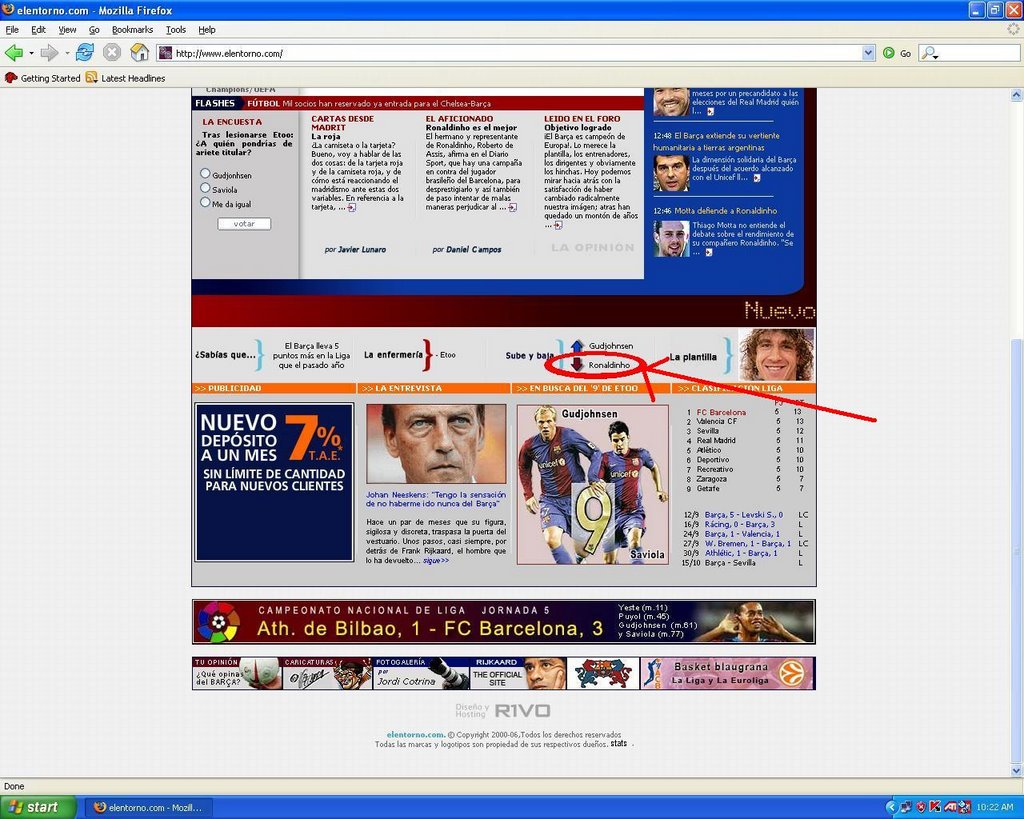Click inside the URL address field

coord(516,54)
